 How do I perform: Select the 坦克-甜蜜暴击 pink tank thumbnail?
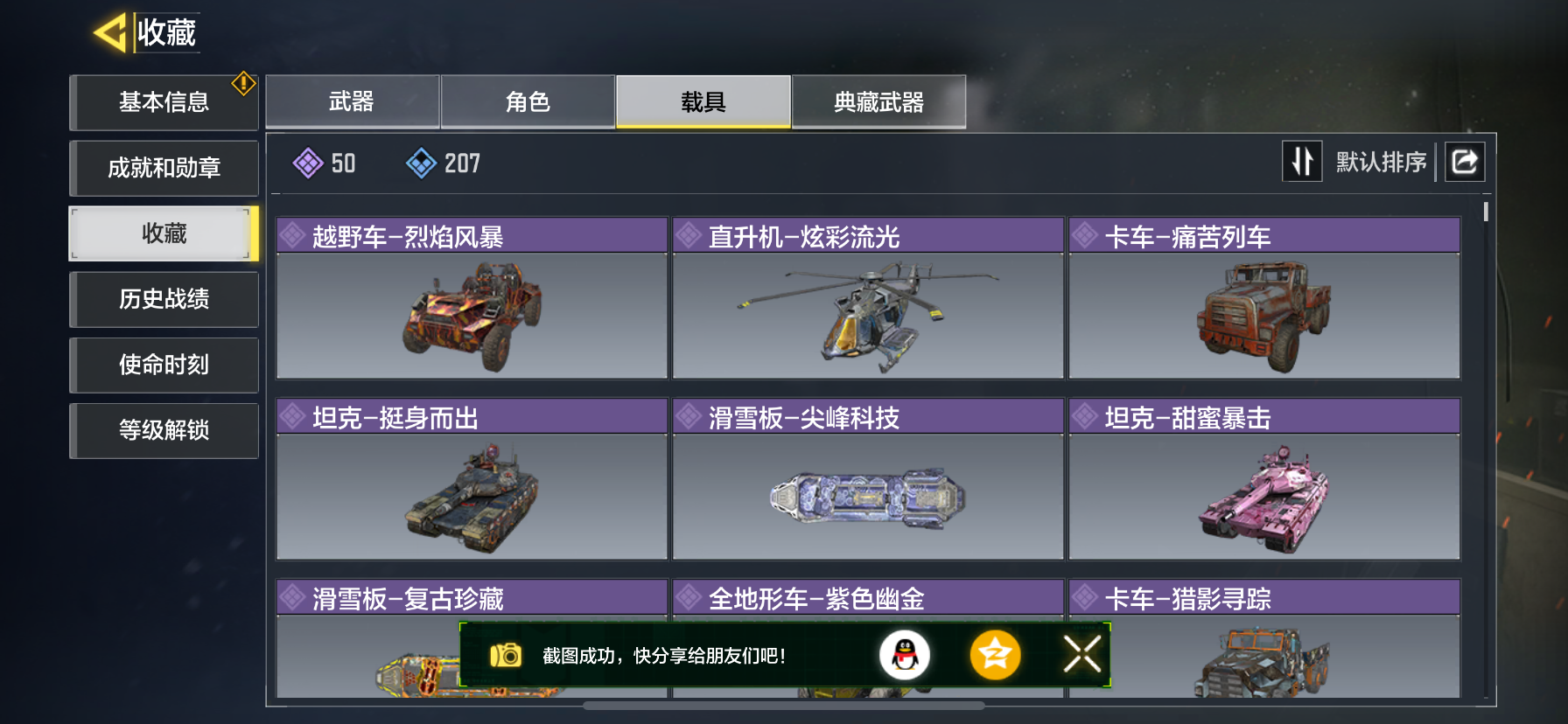click(x=1264, y=497)
